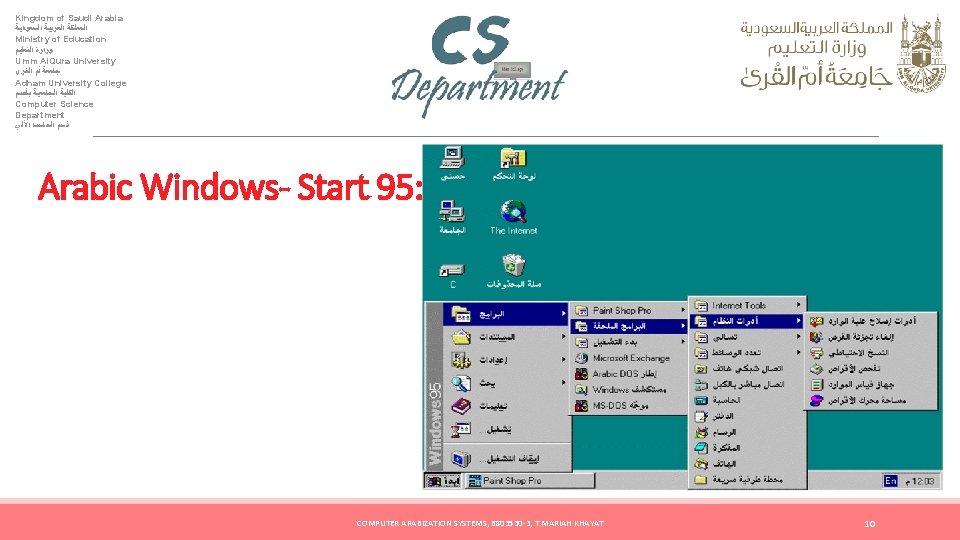The width and height of the screenshot is (960, 540).
Task: Open the HyperTerminal folder (محطة طرفية سريعة)
Action: tap(748, 479)
